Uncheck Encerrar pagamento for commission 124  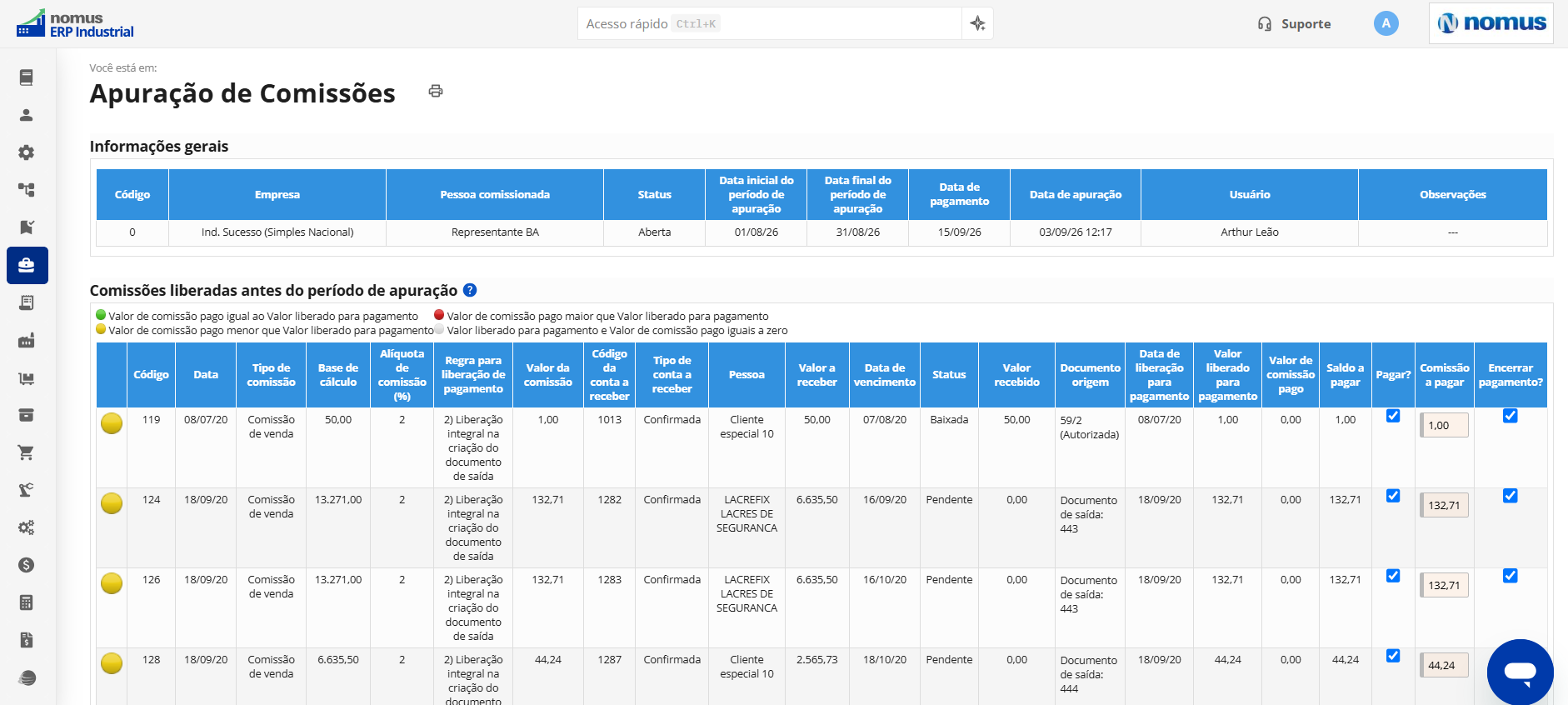click(x=1510, y=496)
